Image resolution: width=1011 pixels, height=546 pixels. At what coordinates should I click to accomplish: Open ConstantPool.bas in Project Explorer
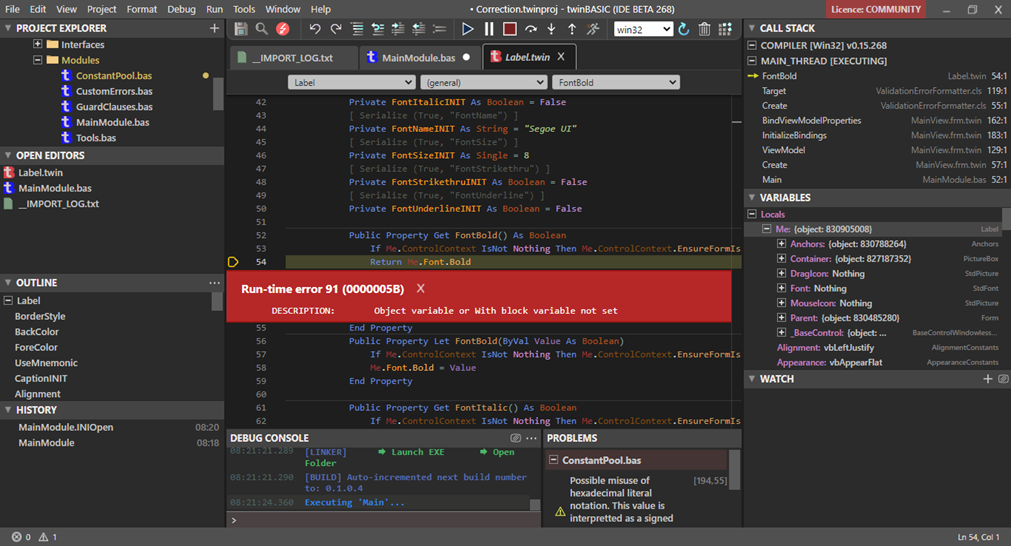[x=114, y=75]
